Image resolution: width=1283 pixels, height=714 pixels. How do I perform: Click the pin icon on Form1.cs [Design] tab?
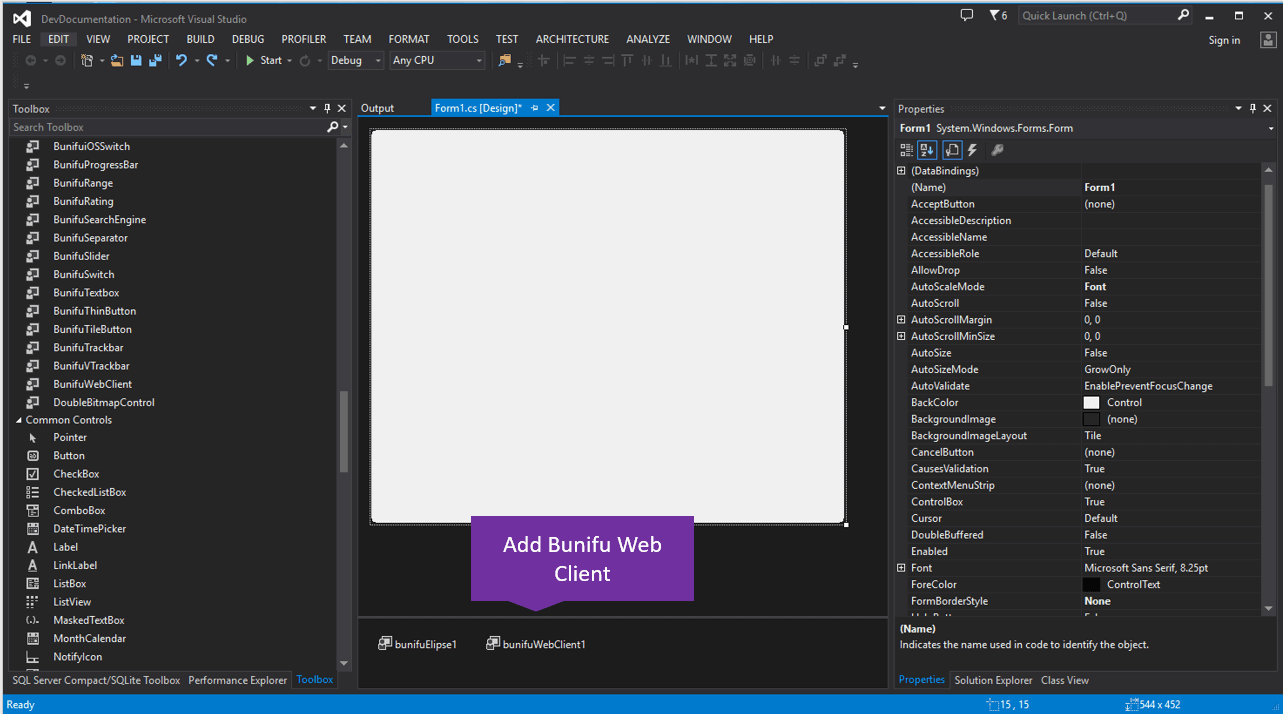[x=535, y=108]
